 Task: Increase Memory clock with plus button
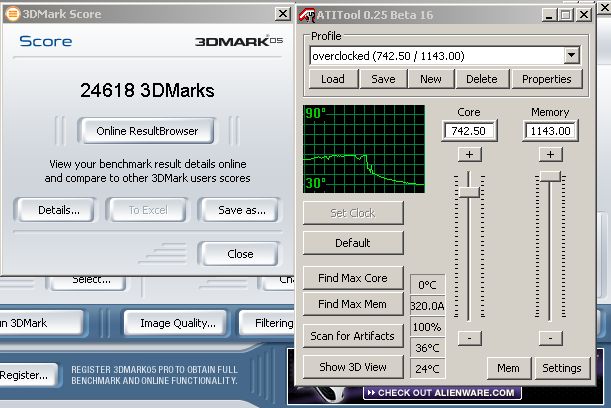pos(550,155)
